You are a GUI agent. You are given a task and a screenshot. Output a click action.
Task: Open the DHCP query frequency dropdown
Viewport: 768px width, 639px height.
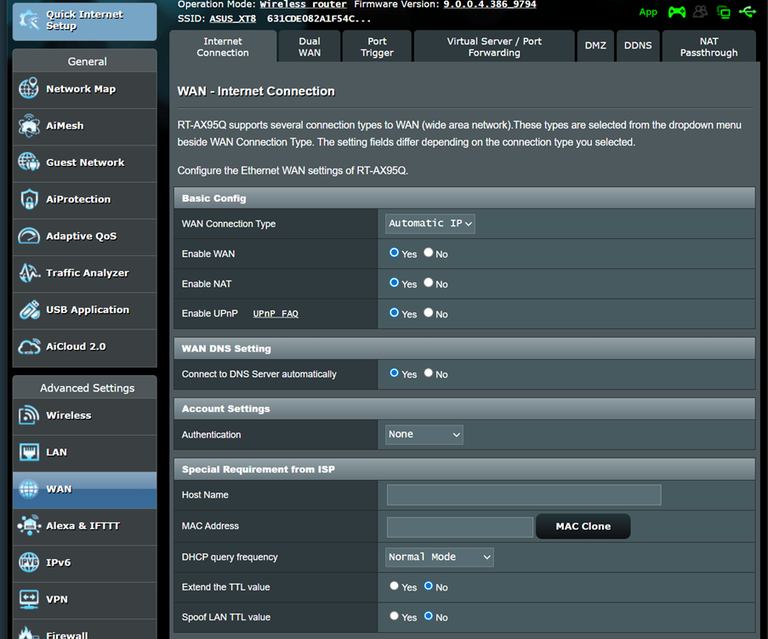point(439,557)
